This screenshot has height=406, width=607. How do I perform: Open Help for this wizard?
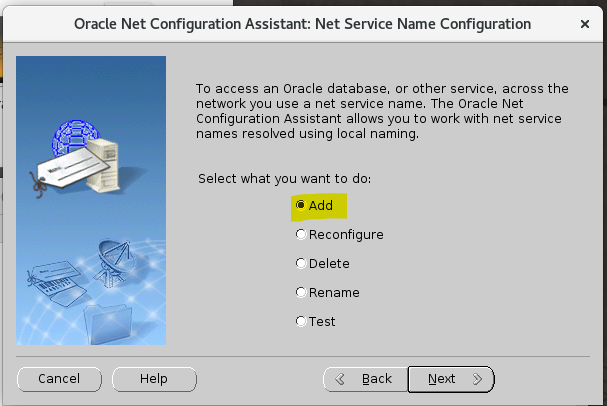(154, 379)
